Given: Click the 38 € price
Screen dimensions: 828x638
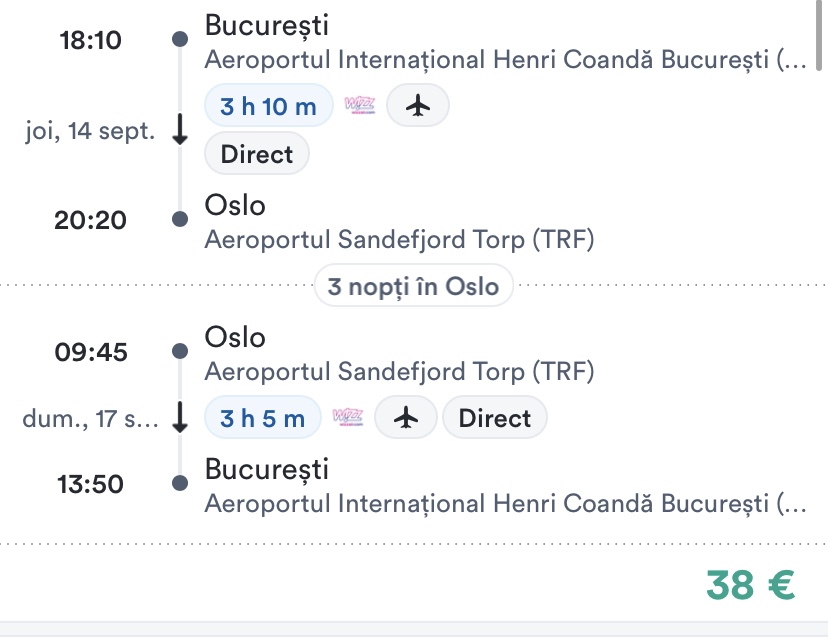Looking at the screenshot, I should click(x=751, y=585).
